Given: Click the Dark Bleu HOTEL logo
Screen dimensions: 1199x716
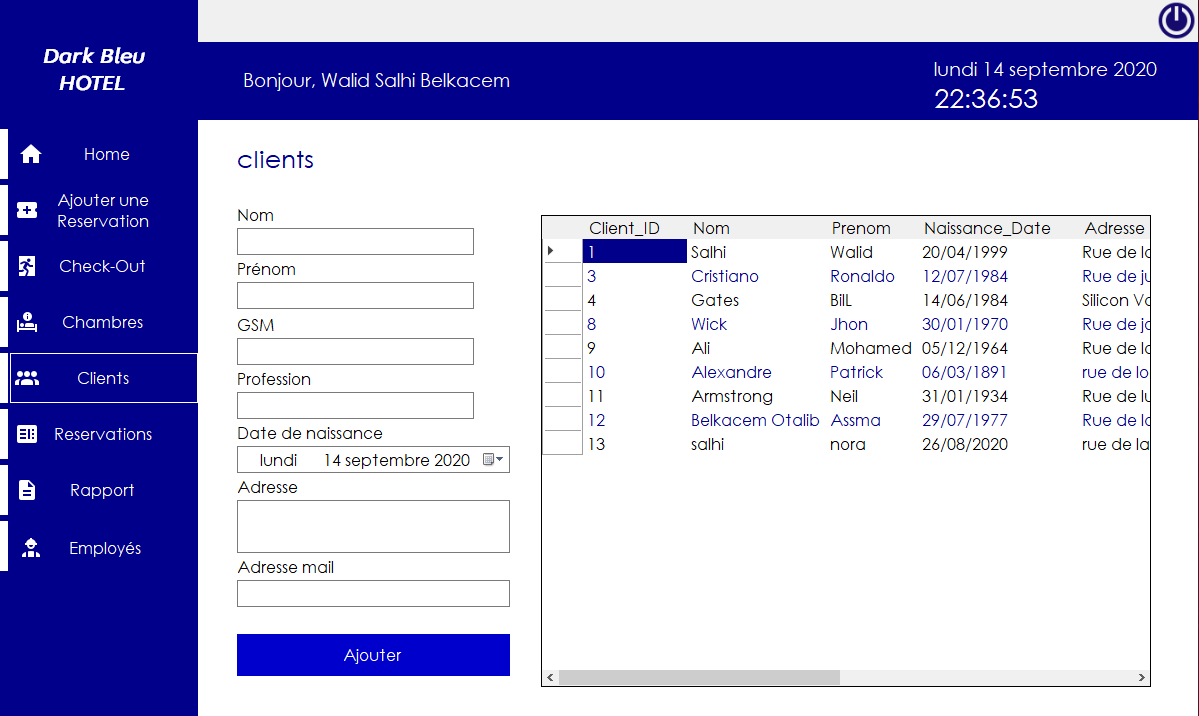Looking at the screenshot, I should point(93,69).
